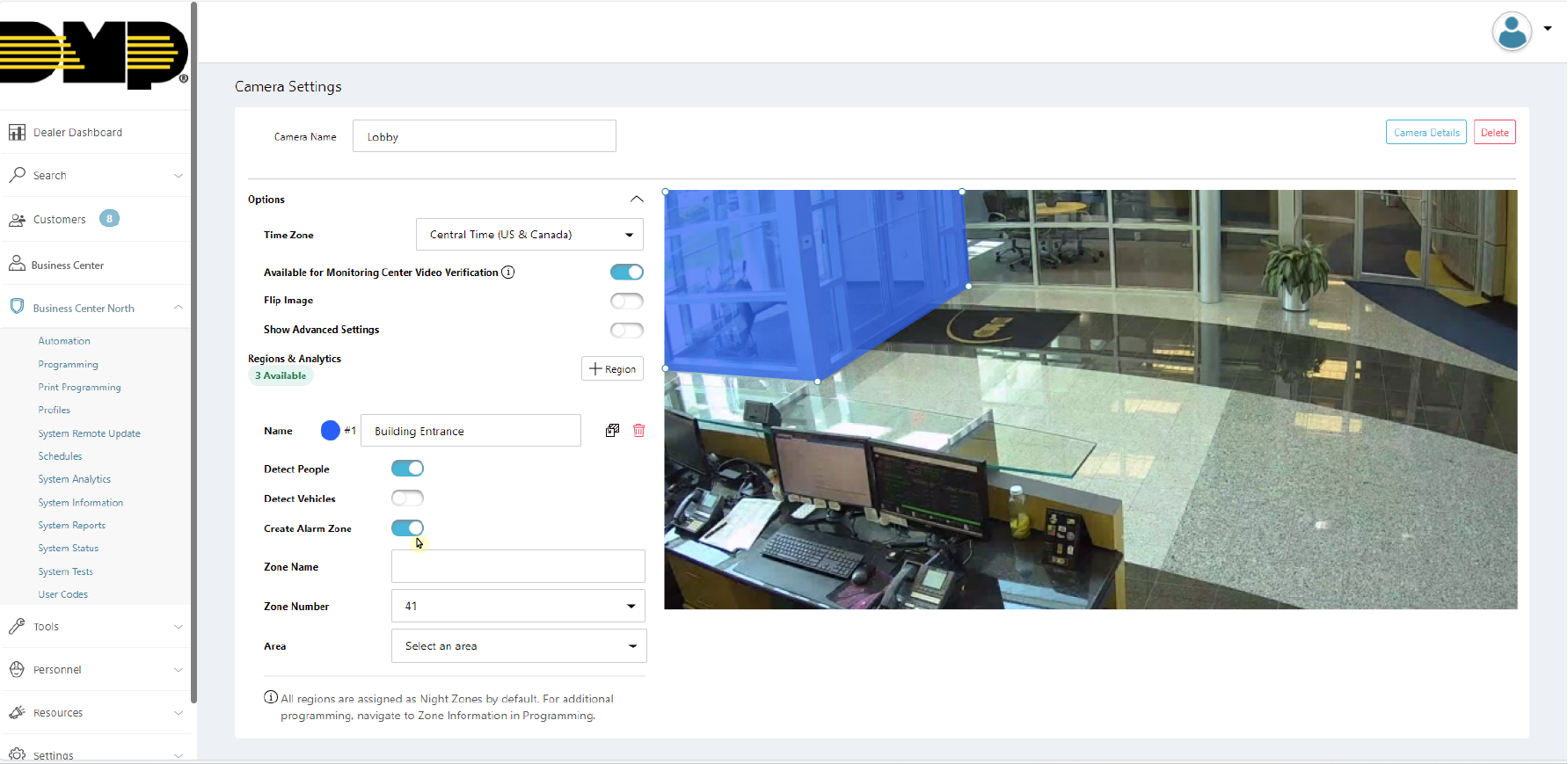Screen dimensions: 1568x764
Task: Click the Customers people icon in sidebar
Action: click(17, 220)
